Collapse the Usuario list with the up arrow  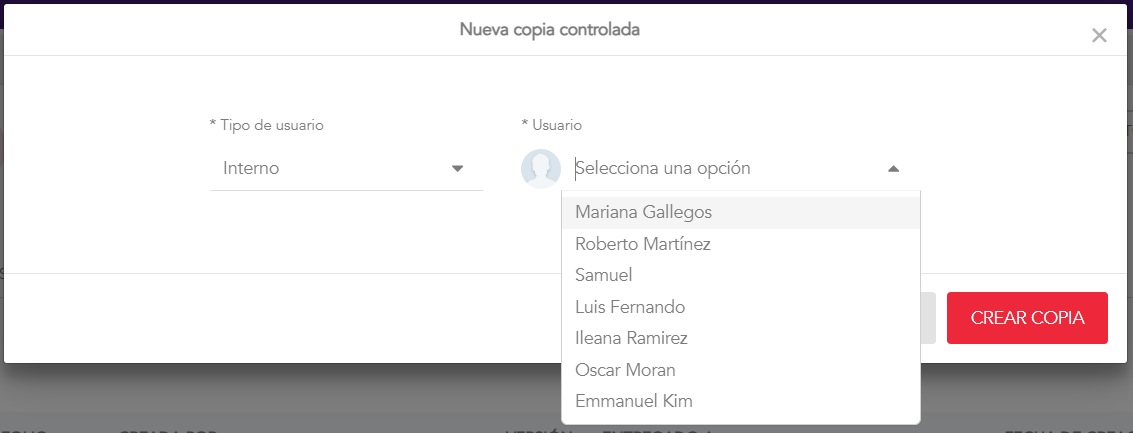[x=893, y=169]
